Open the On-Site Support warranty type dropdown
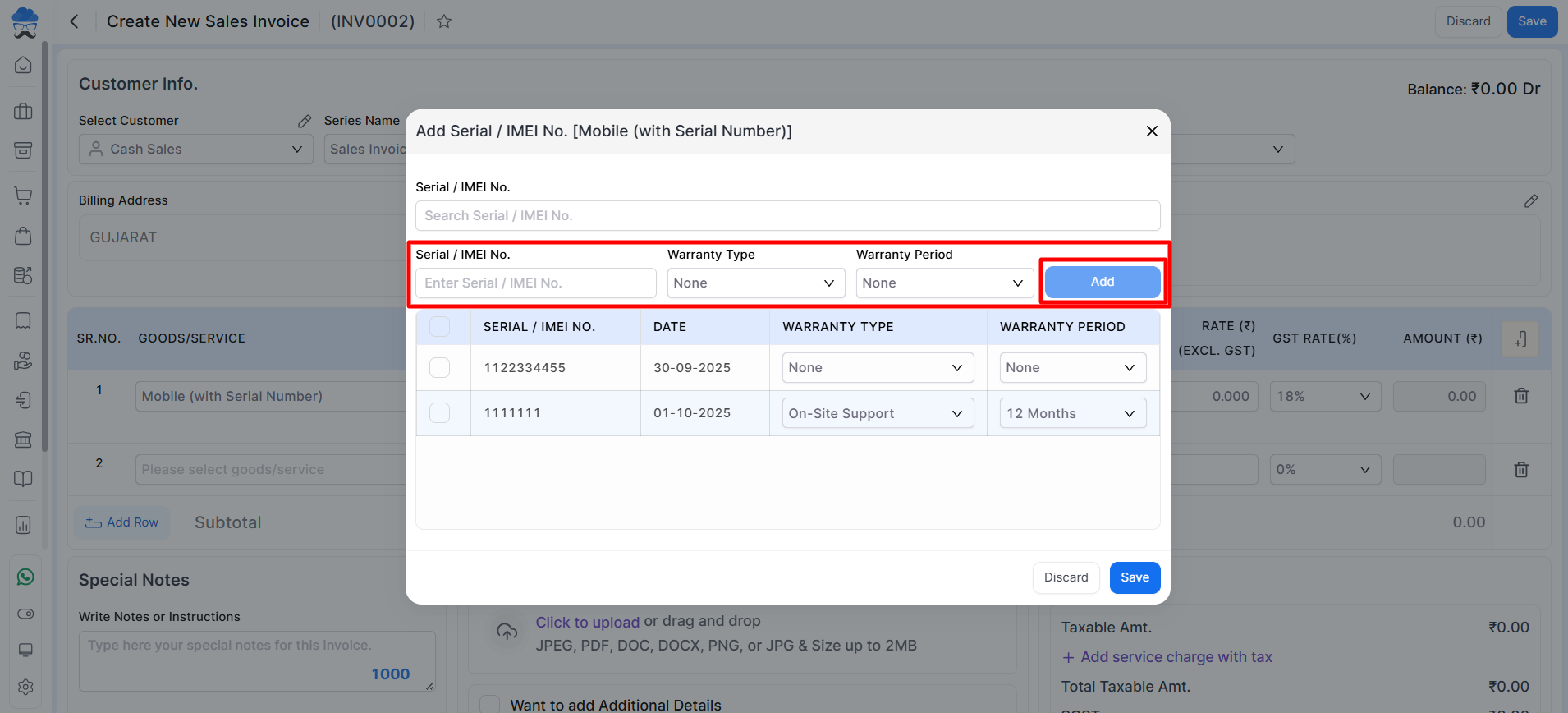The image size is (1568, 713). tap(877, 413)
